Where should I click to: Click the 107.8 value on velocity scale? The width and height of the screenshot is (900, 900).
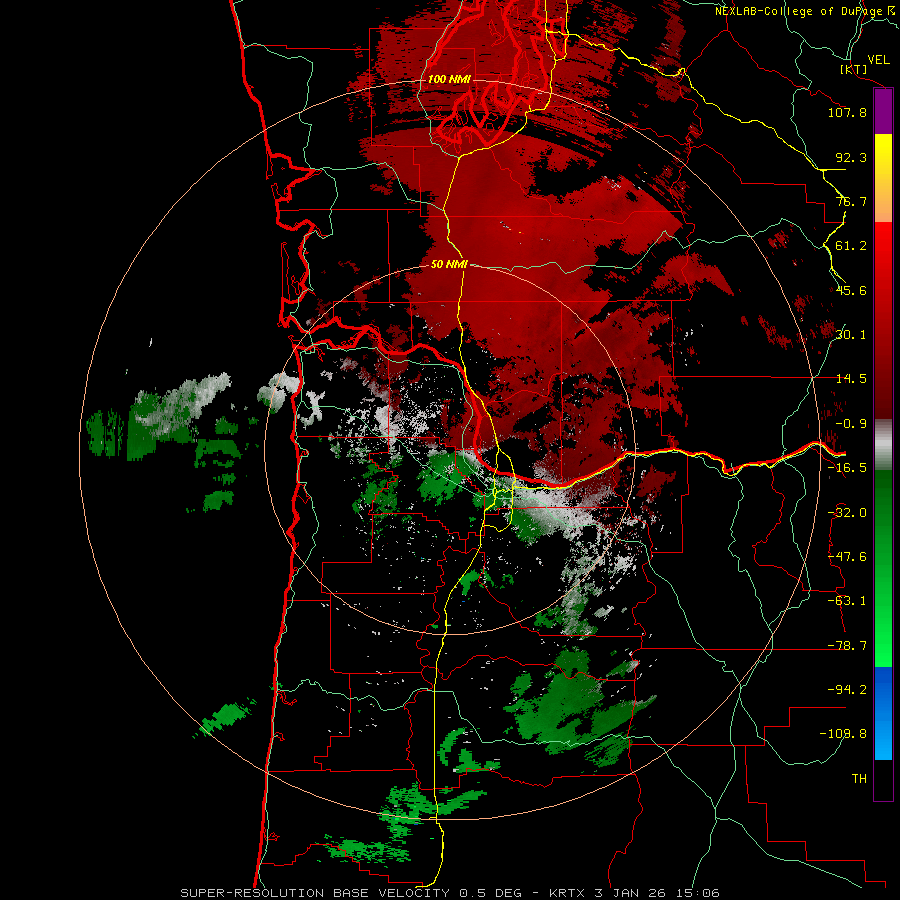click(x=847, y=112)
